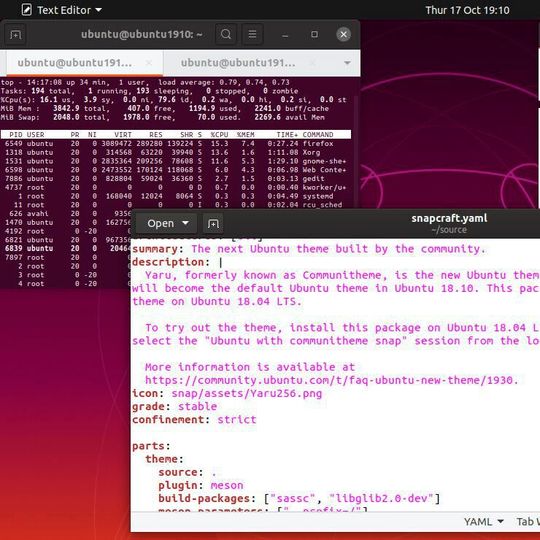This screenshot has height=540, width=540.
Task: Click the Web Conte+ process row
Action: (176, 170)
